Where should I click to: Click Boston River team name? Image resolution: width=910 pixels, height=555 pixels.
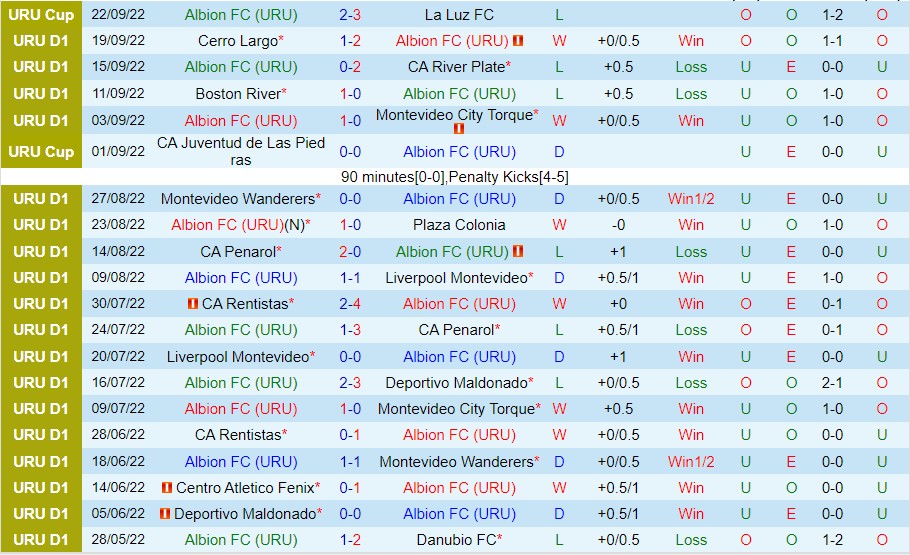click(238, 93)
